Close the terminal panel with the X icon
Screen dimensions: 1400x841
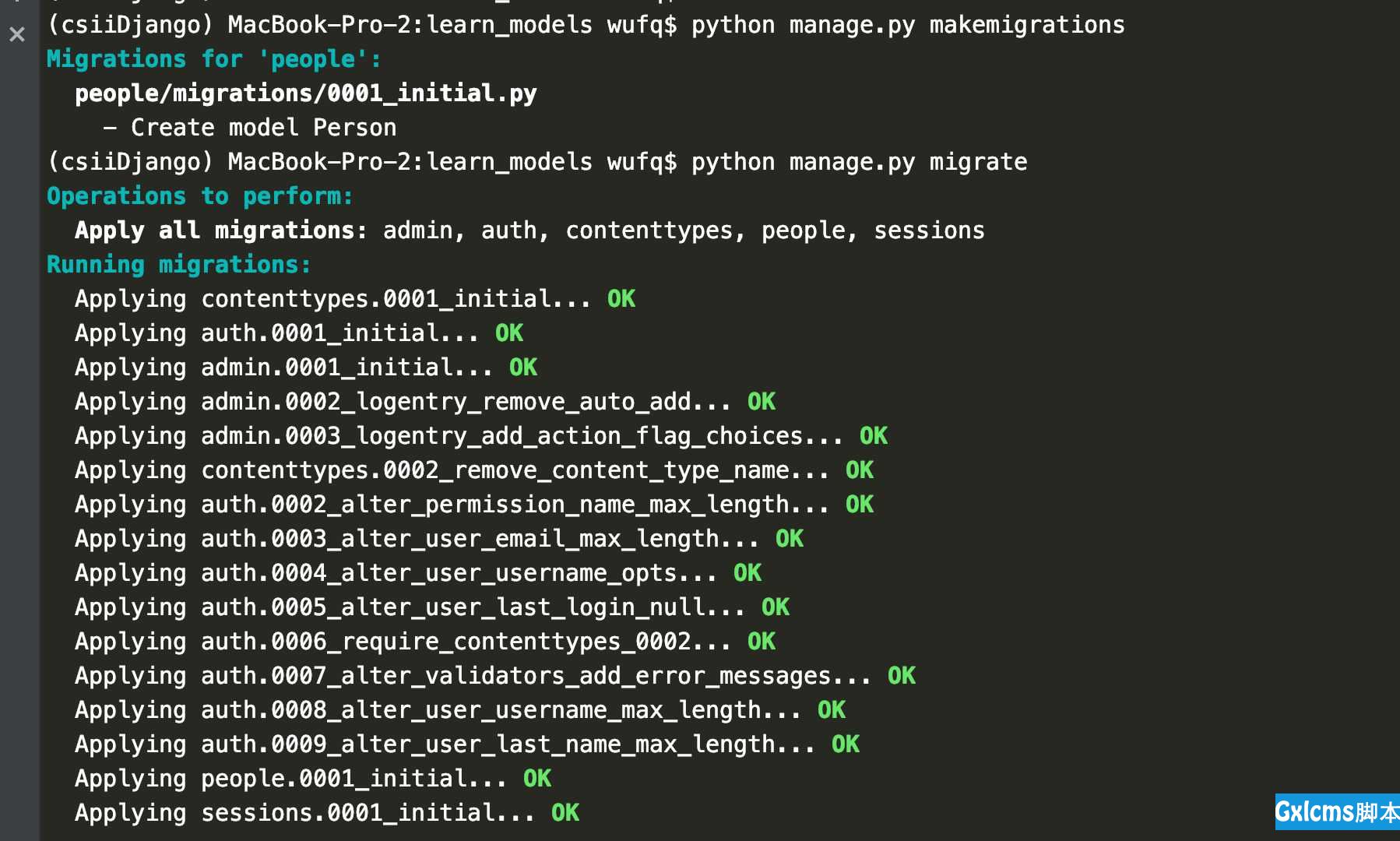pyautogui.click(x=17, y=34)
